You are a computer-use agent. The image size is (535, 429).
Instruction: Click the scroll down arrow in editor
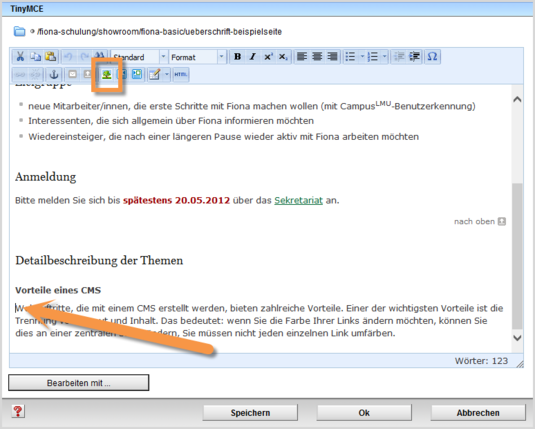(517, 338)
